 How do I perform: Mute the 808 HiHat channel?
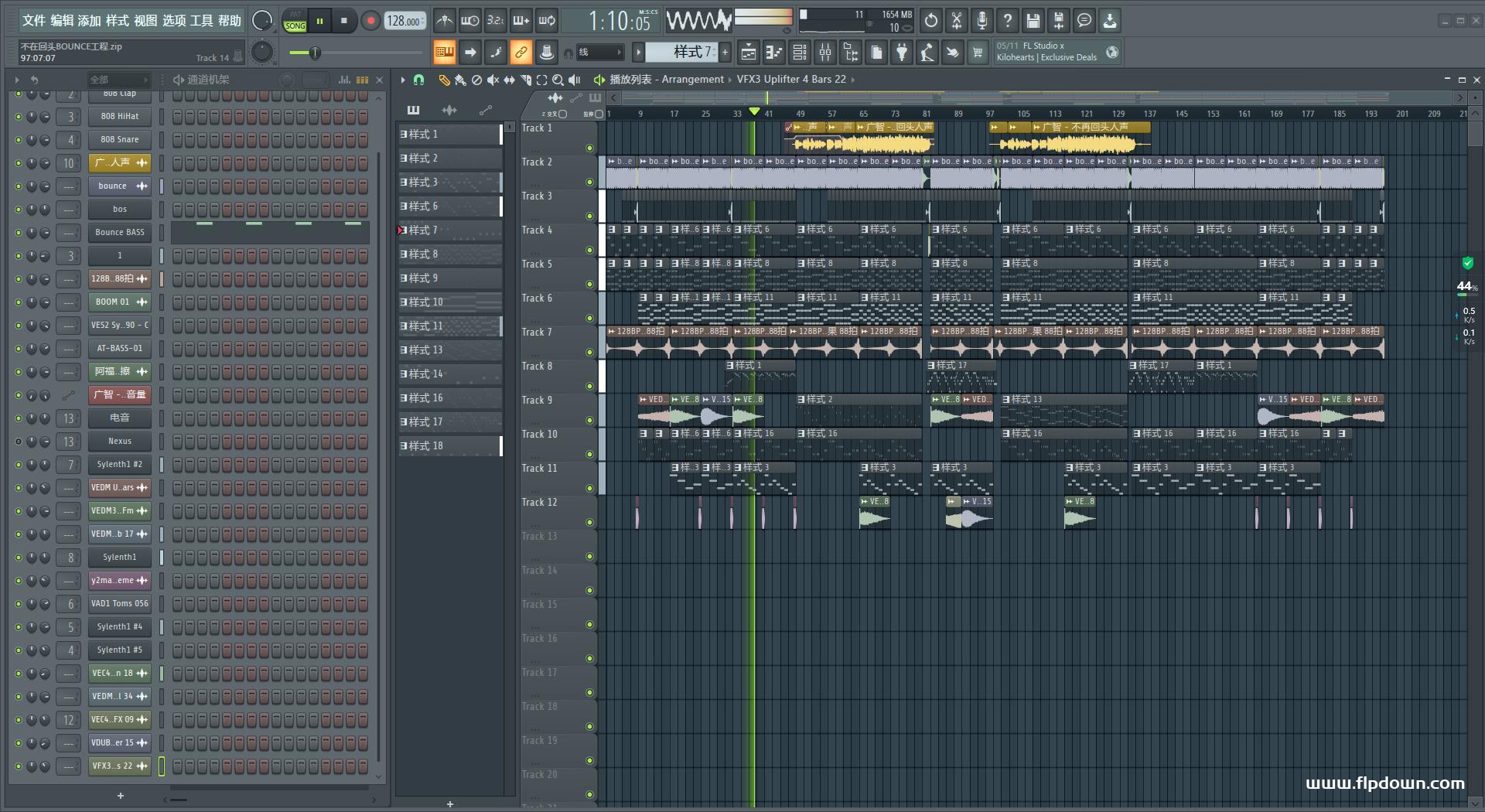pos(19,117)
